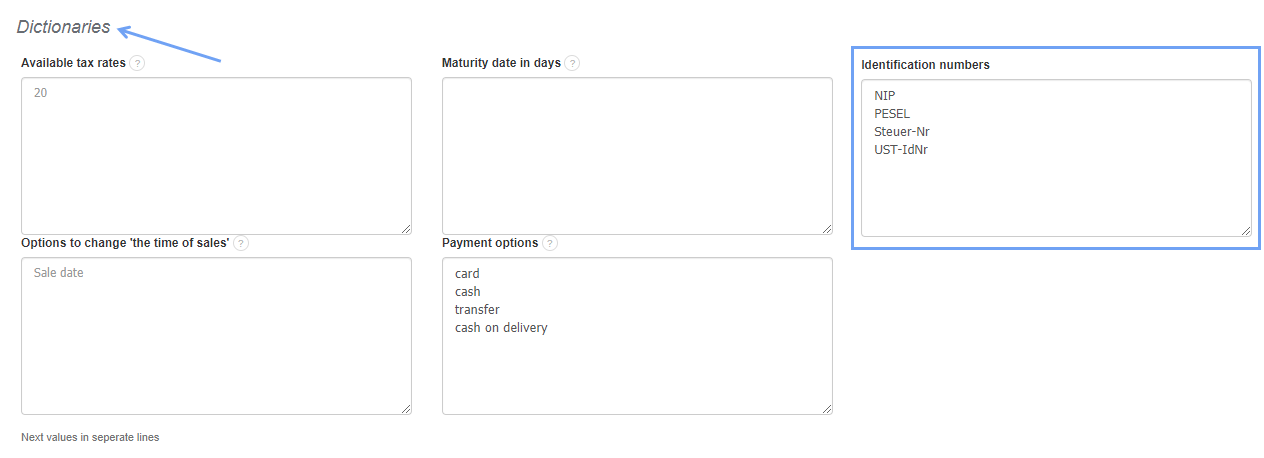
Task: Show help for Payment options
Action: [x=550, y=243]
